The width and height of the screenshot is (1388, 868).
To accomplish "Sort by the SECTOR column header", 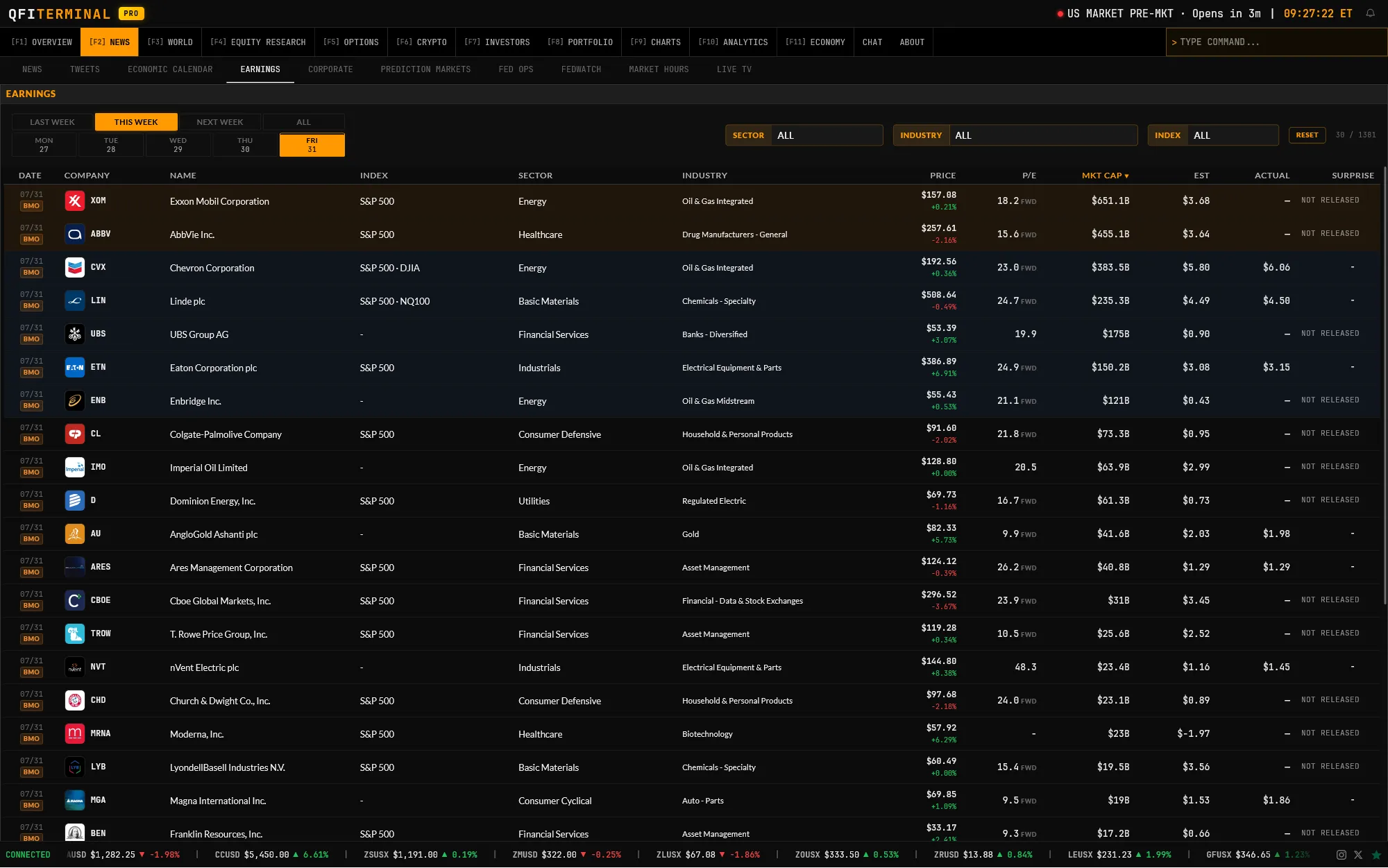I will [535, 176].
